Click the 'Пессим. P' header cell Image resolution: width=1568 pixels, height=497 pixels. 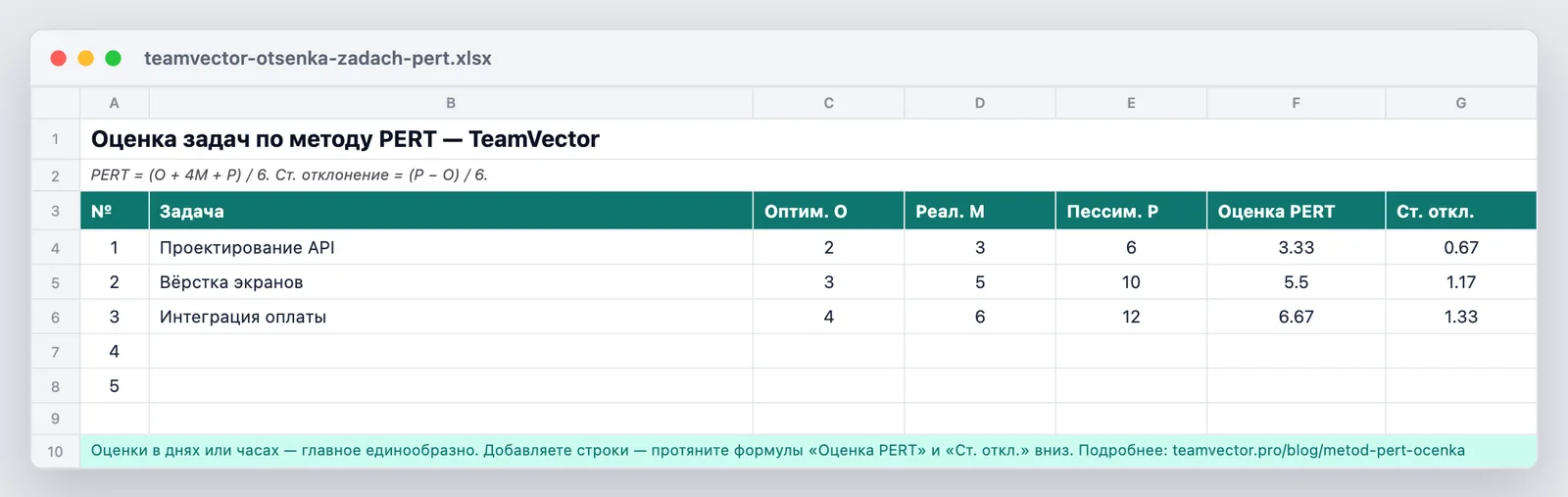(x=1131, y=211)
